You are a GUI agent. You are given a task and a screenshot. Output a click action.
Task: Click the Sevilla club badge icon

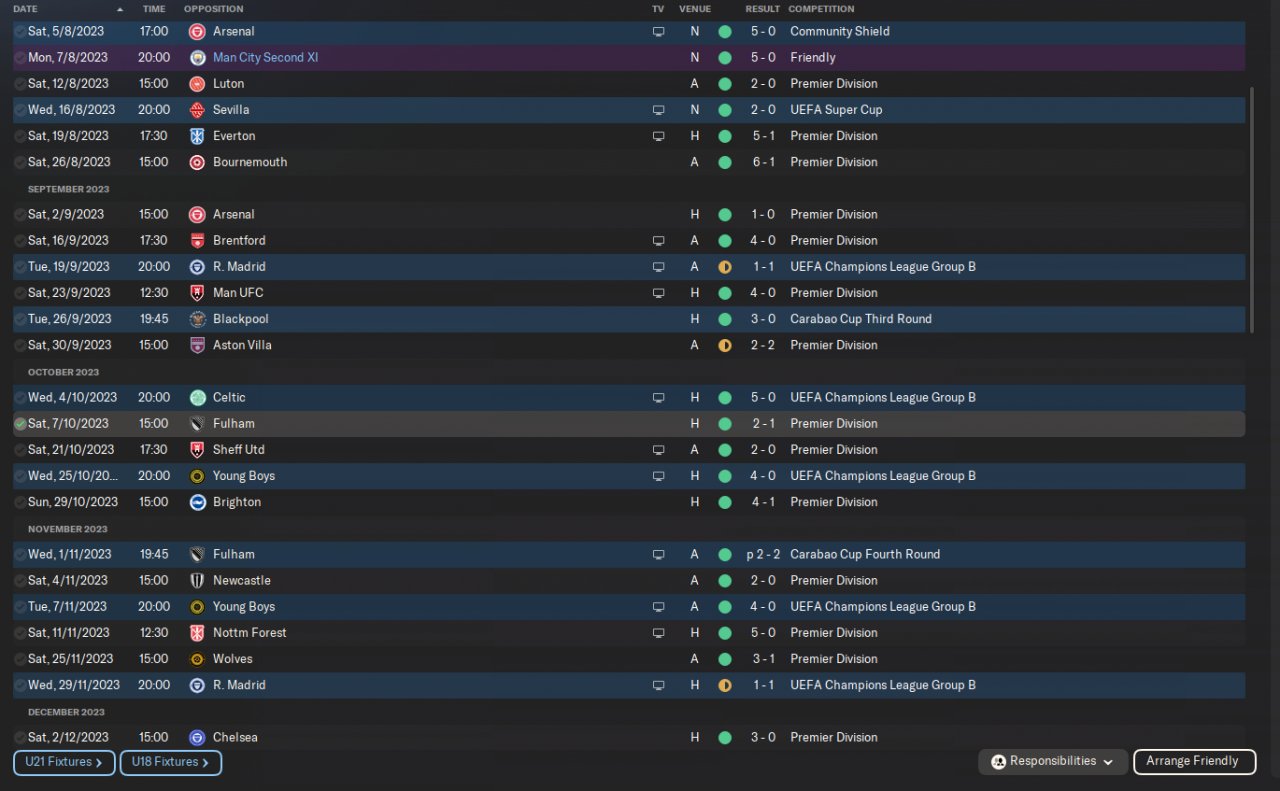[x=197, y=110]
